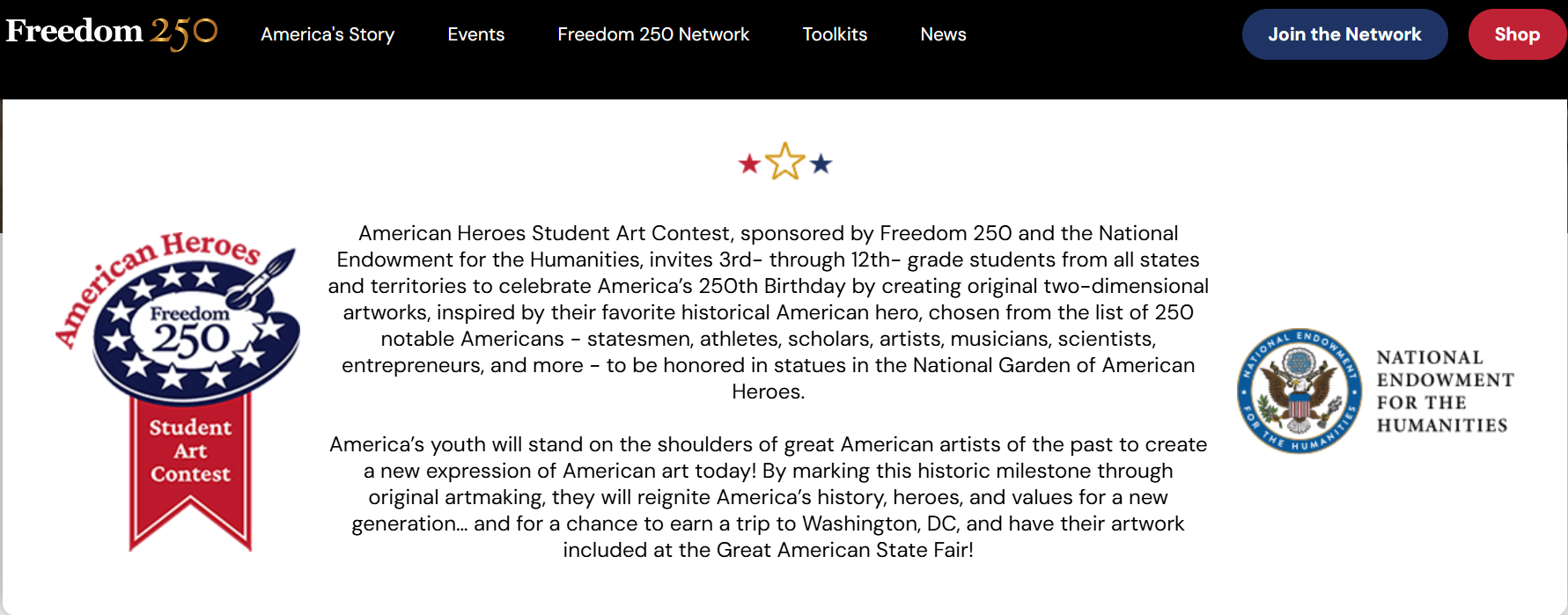Click the National Endowment for the Humanities wordmark
The width and height of the screenshot is (1568, 615).
1444,392
